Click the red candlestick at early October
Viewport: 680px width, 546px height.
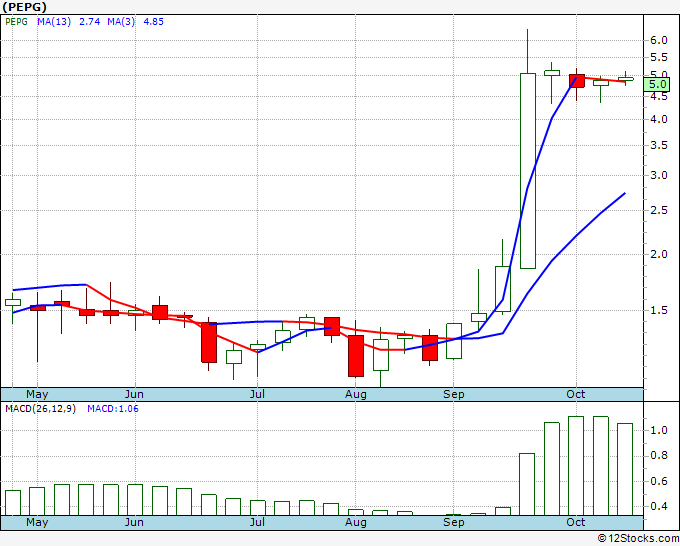point(576,81)
